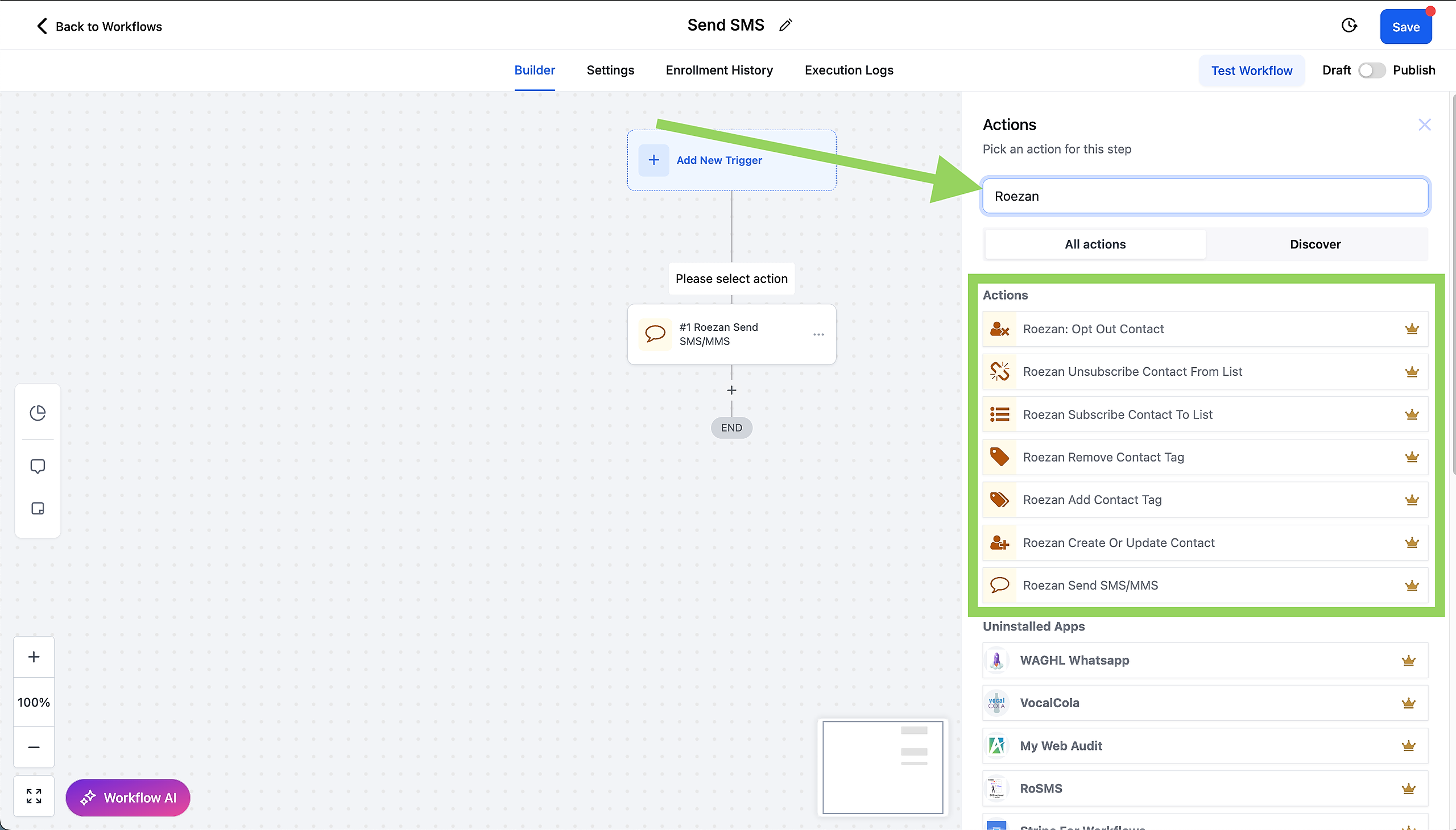Go Back to Workflows
The image size is (1456, 830).
point(98,26)
